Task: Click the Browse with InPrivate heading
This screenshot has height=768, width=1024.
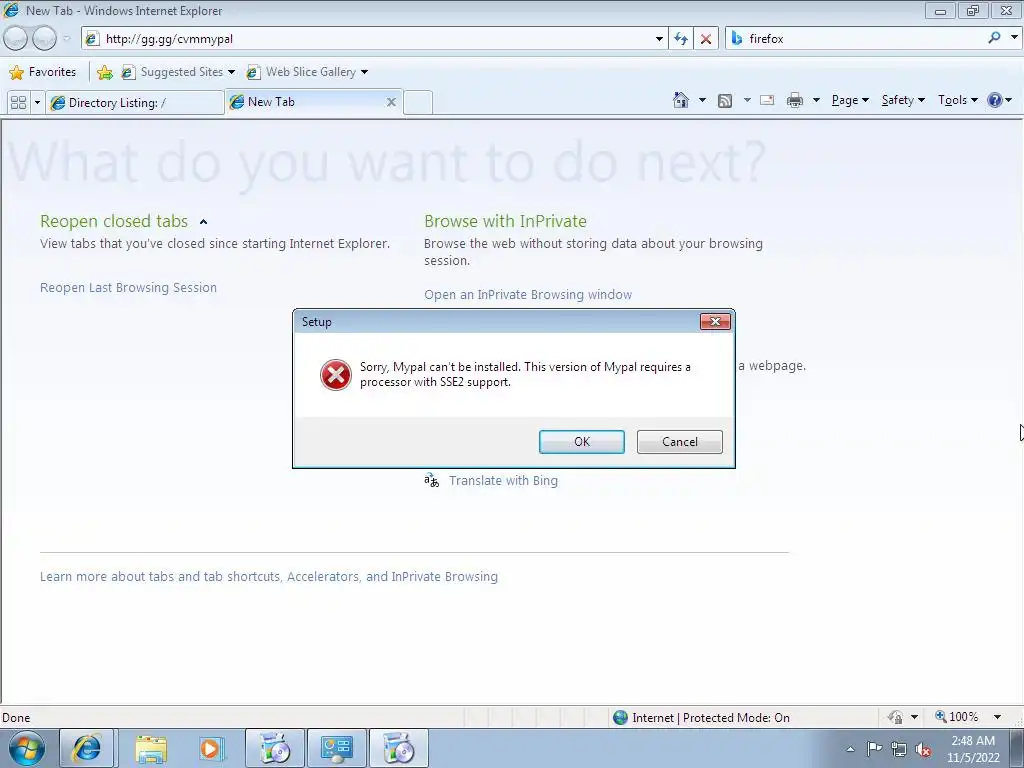Action: click(505, 221)
